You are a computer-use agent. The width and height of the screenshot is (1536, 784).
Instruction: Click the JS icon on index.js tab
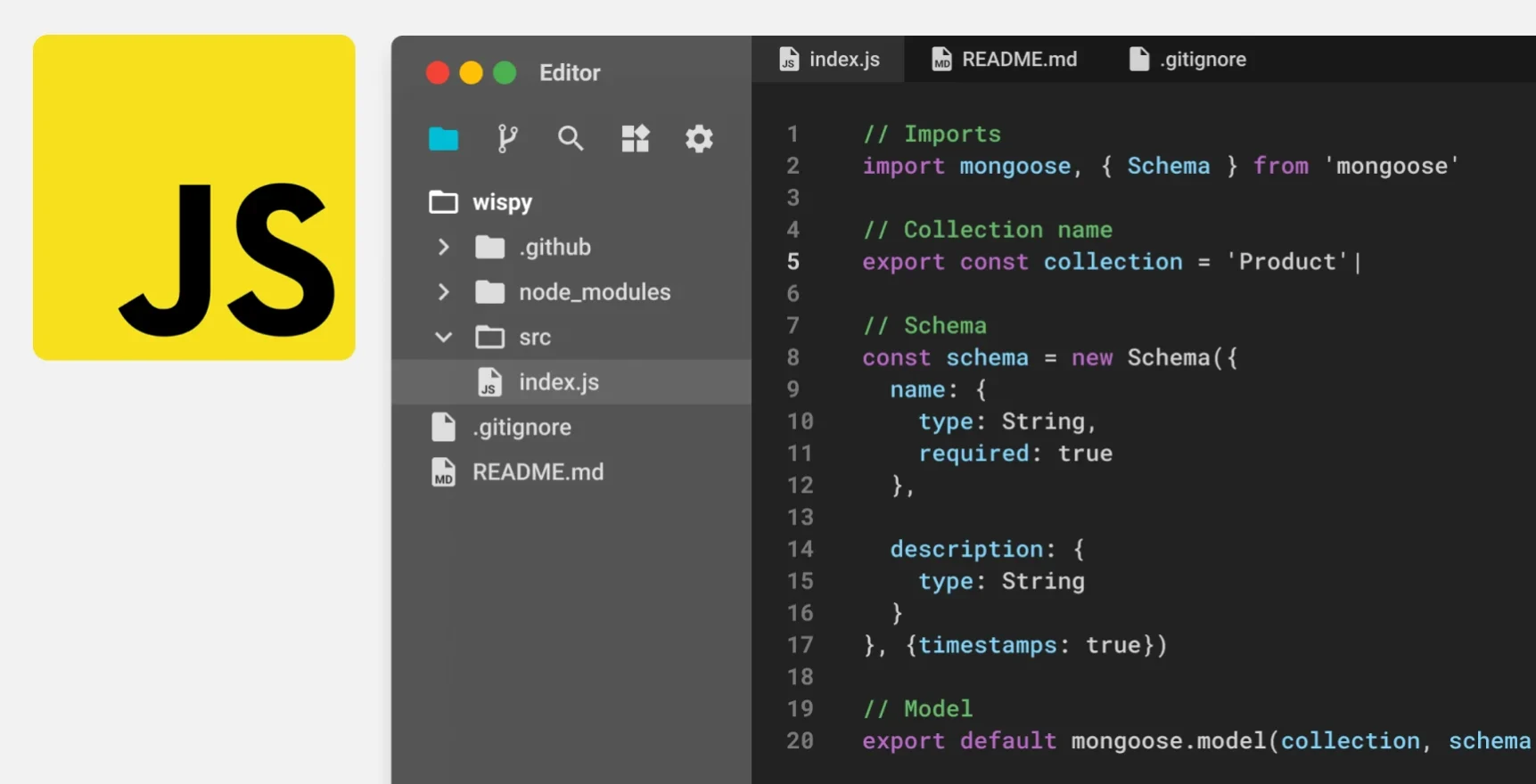tap(789, 59)
